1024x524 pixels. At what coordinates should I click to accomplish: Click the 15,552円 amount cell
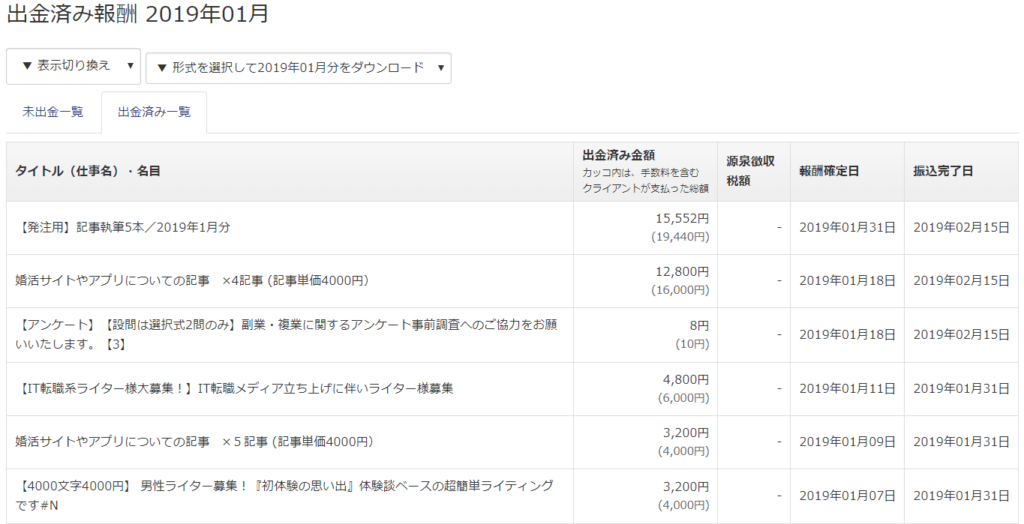(682, 219)
